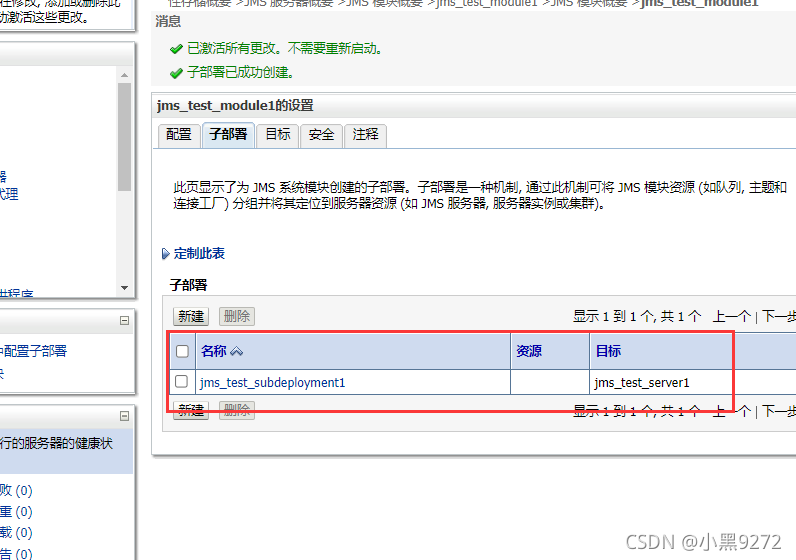Click the sort arrow icon beside 名称
The width and height of the screenshot is (796, 560).
click(x=237, y=351)
